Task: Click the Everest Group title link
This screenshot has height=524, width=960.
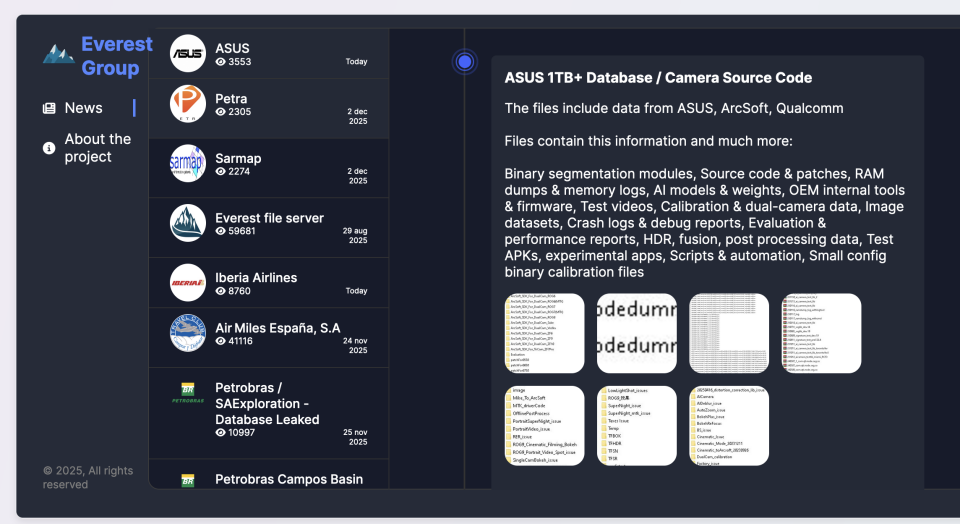Action: click(116, 56)
